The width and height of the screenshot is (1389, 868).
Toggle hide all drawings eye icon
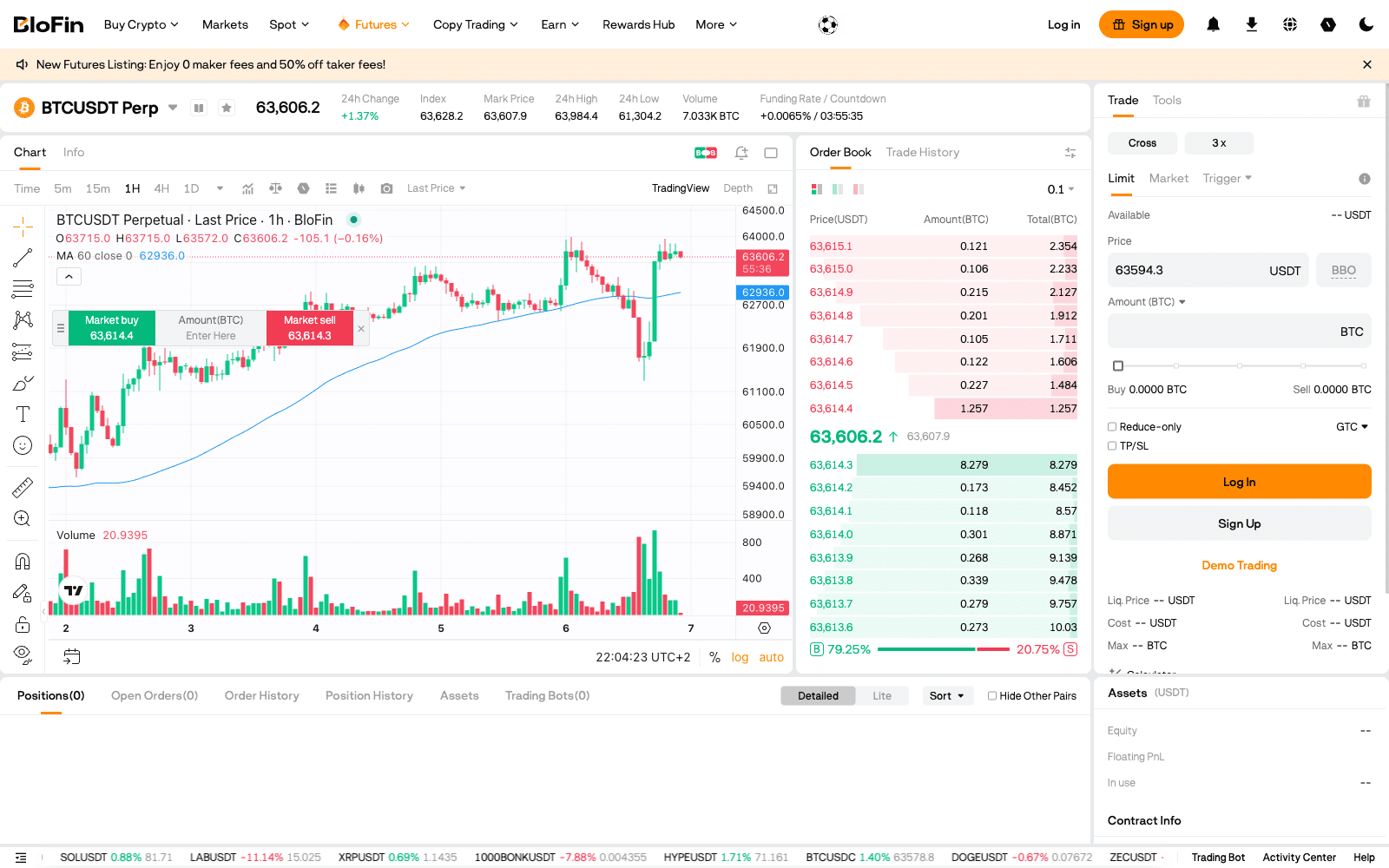(23, 654)
